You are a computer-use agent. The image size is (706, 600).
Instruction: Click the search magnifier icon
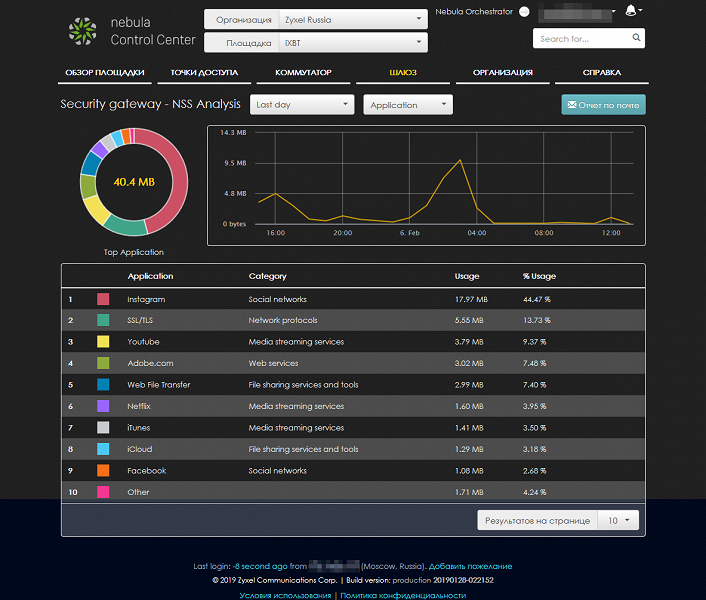(636, 38)
